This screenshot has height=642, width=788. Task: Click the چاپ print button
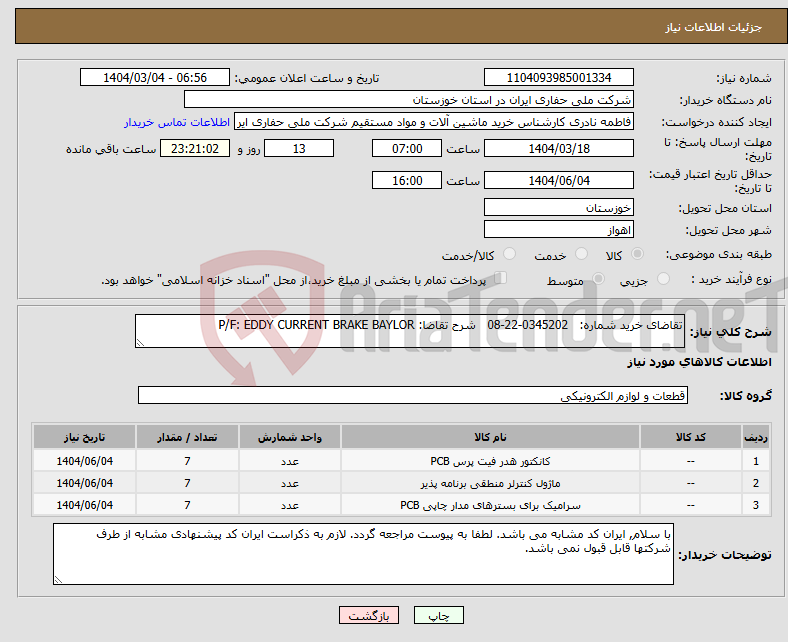438,615
